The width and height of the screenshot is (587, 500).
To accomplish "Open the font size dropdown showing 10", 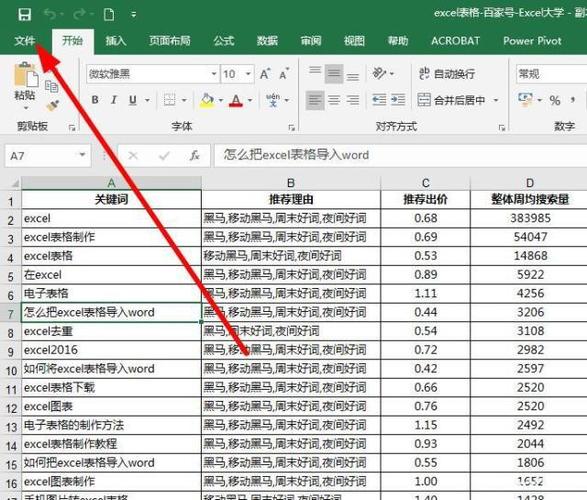I will point(248,74).
